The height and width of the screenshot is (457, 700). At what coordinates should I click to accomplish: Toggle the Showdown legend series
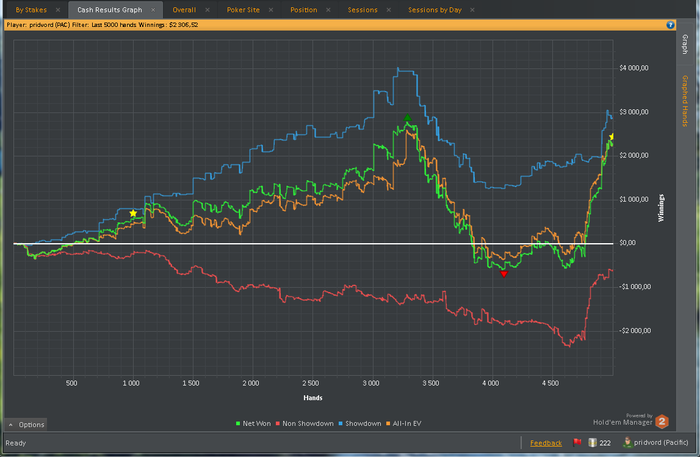coord(360,424)
